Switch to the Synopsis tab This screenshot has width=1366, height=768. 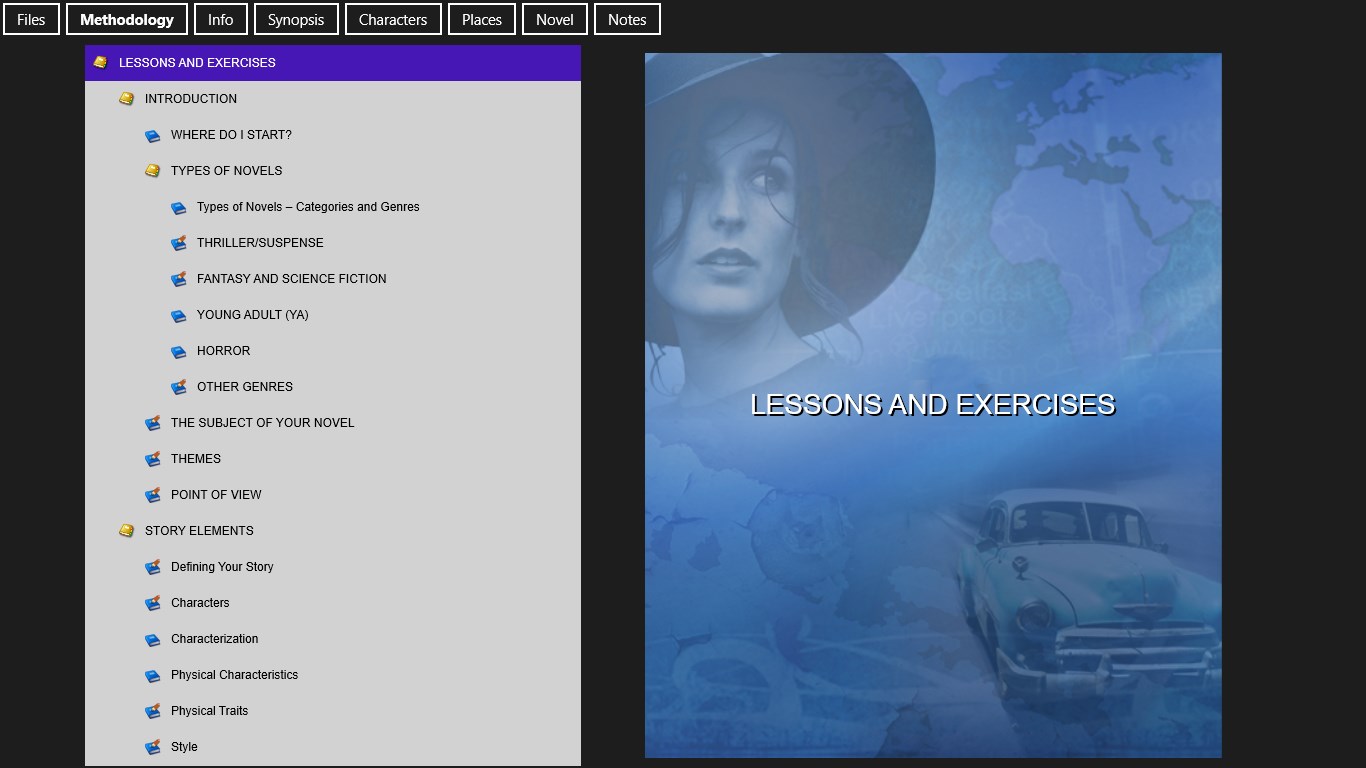click(x=296, y=19)
